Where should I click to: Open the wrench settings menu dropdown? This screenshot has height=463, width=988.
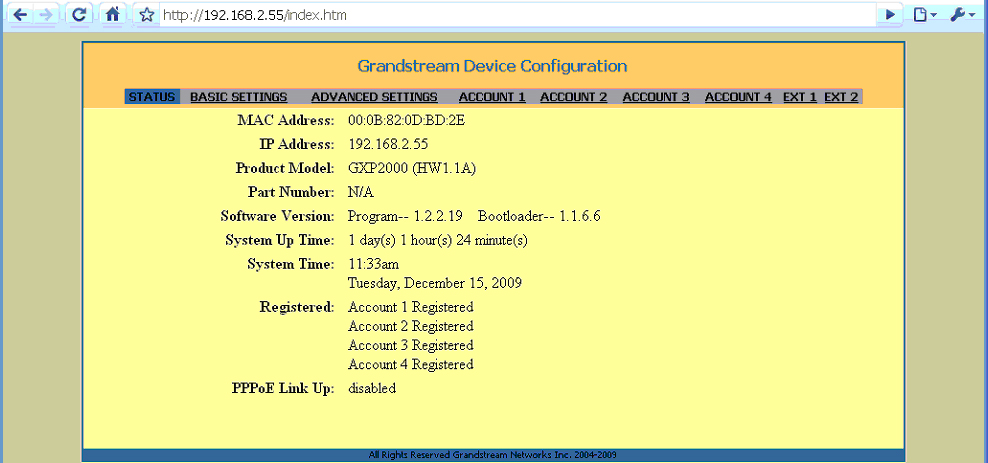962,15
